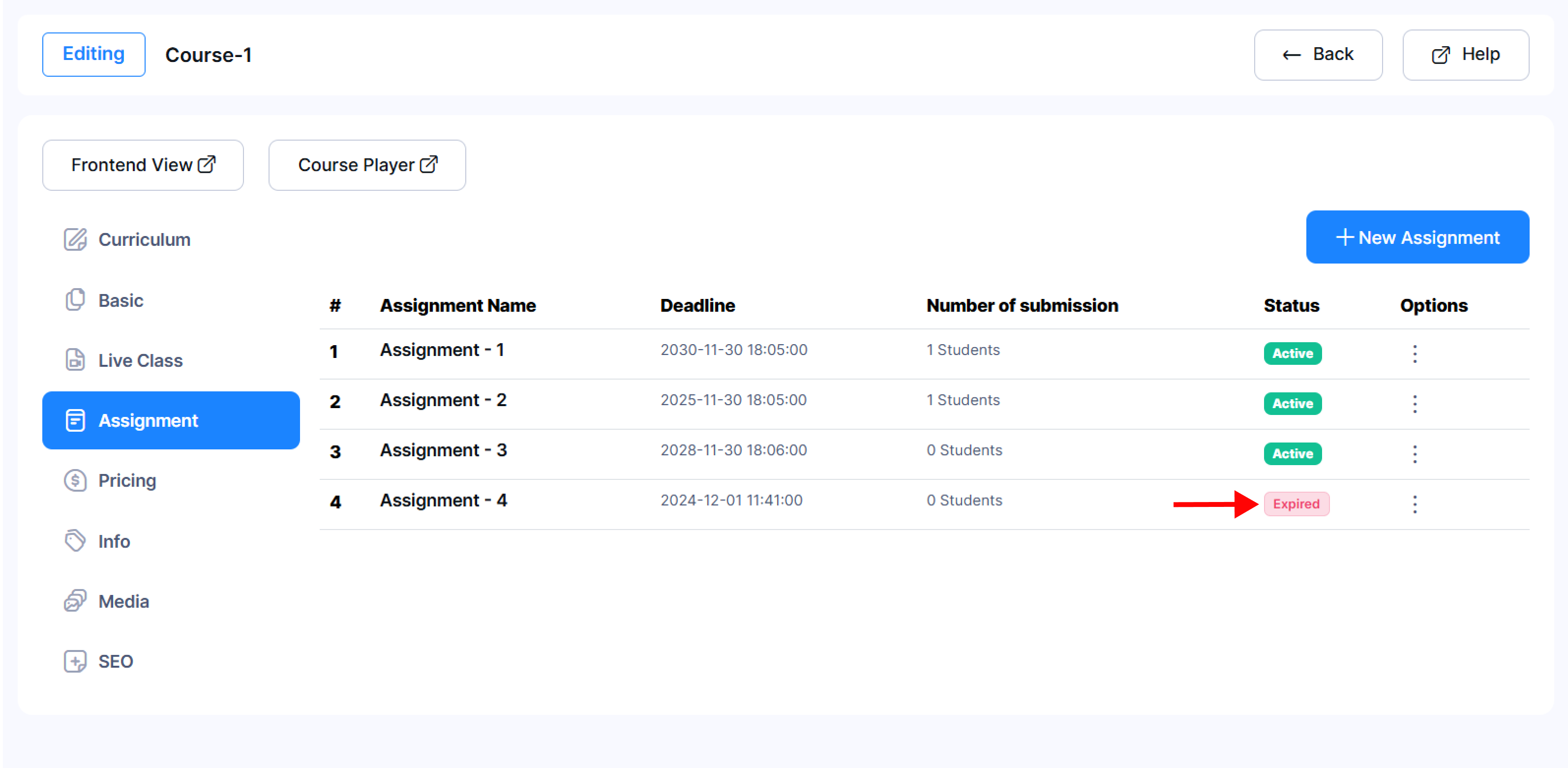Open options menu for Assignment - 2

tap(1414, 404)
